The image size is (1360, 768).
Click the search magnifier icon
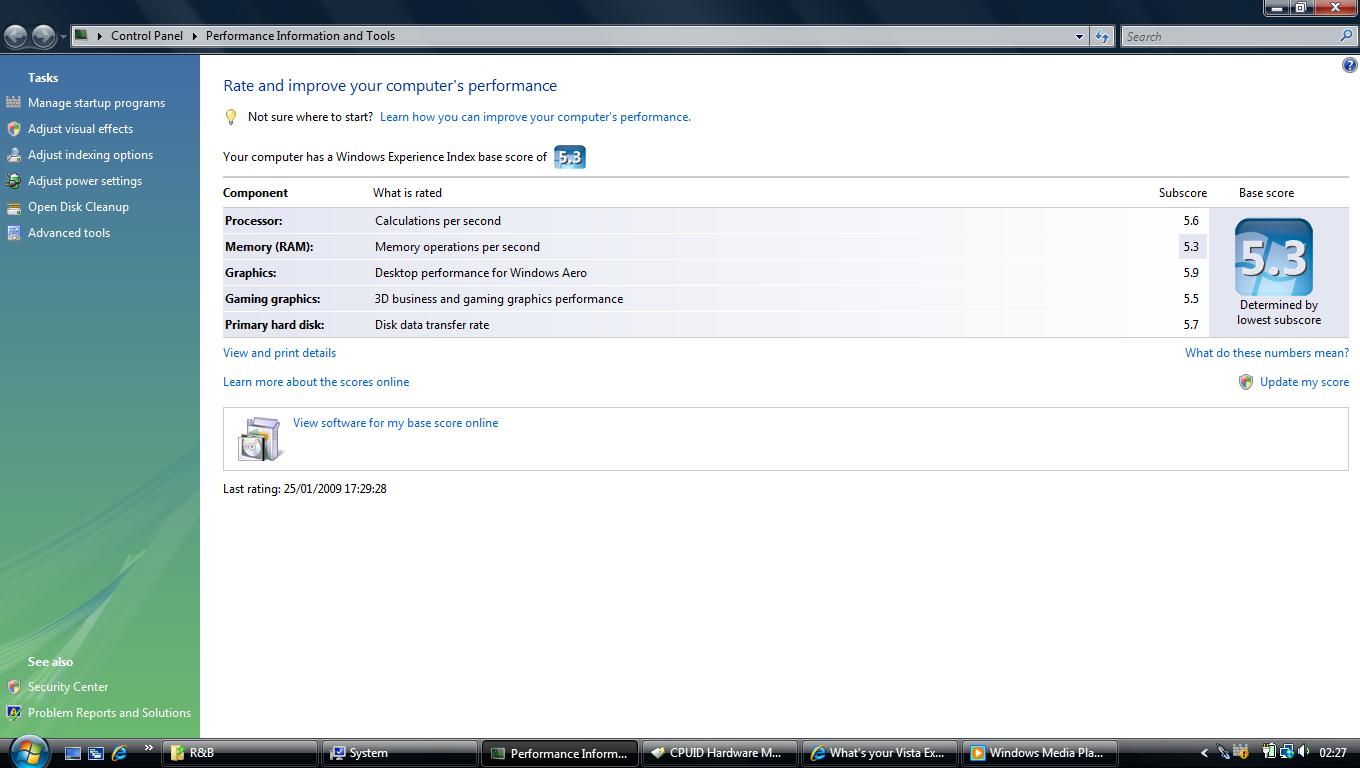point(1346,36)
